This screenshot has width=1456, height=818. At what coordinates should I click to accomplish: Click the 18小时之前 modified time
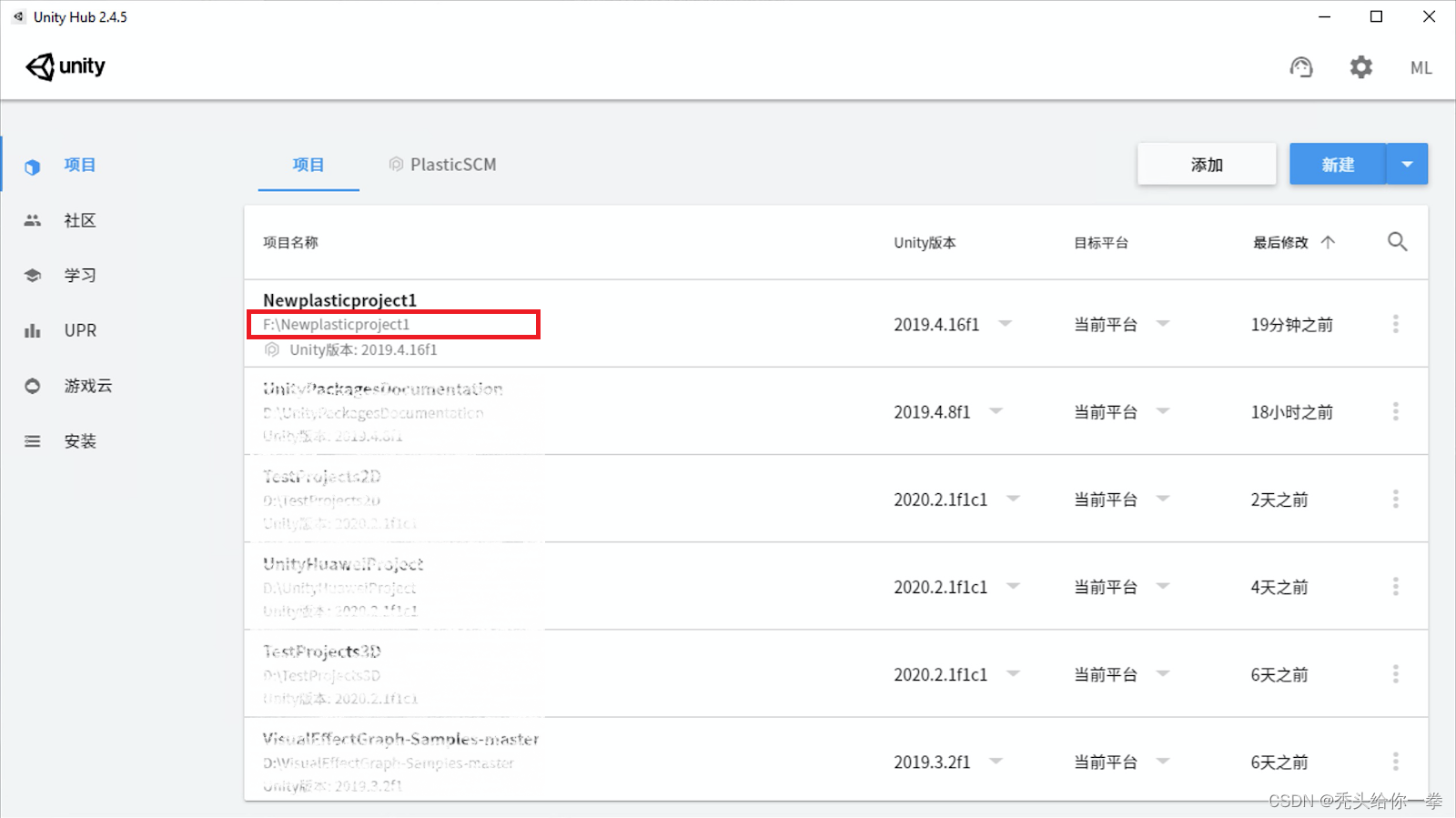pyautogui.click(x=1291, y=412)
